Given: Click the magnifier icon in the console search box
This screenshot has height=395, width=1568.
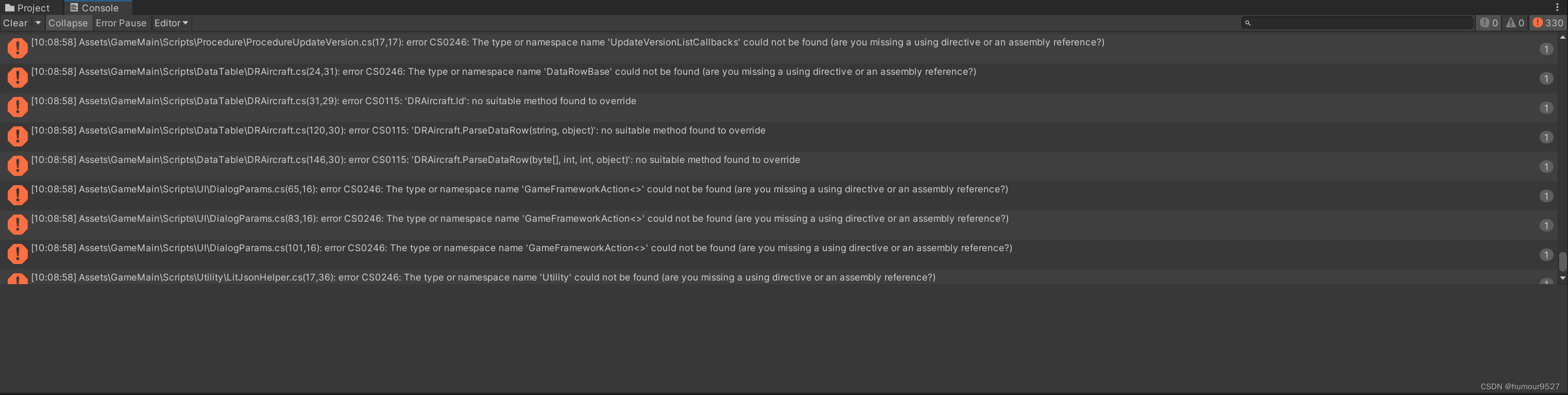Looking at the screenshot, I should 1248,23.
